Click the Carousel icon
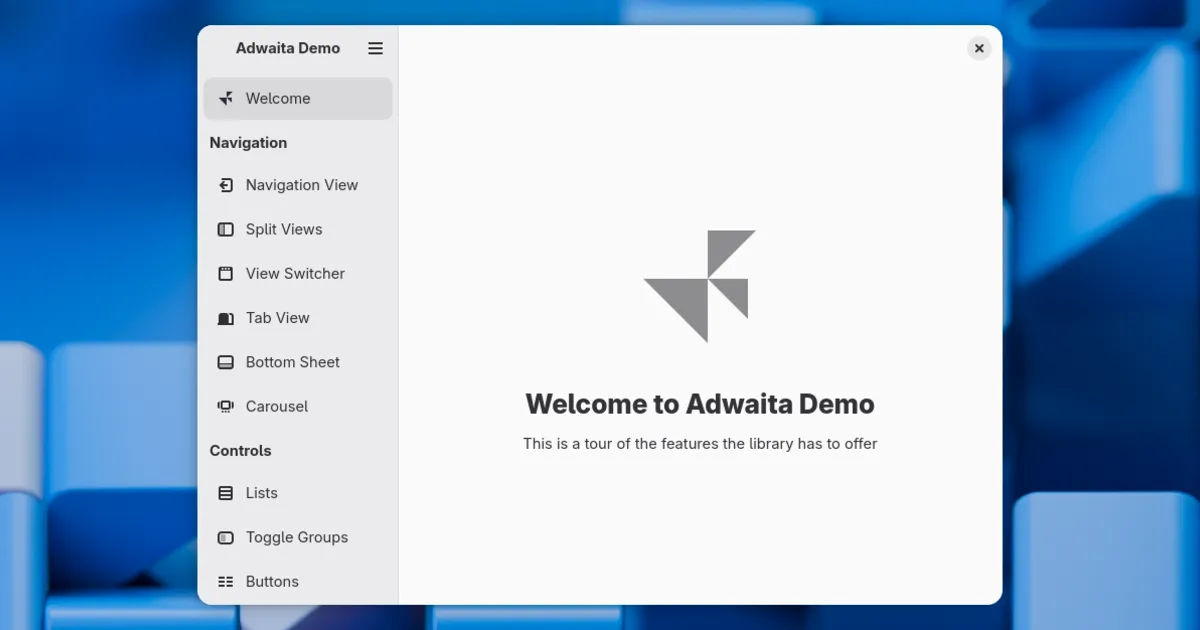 (226, 406)
